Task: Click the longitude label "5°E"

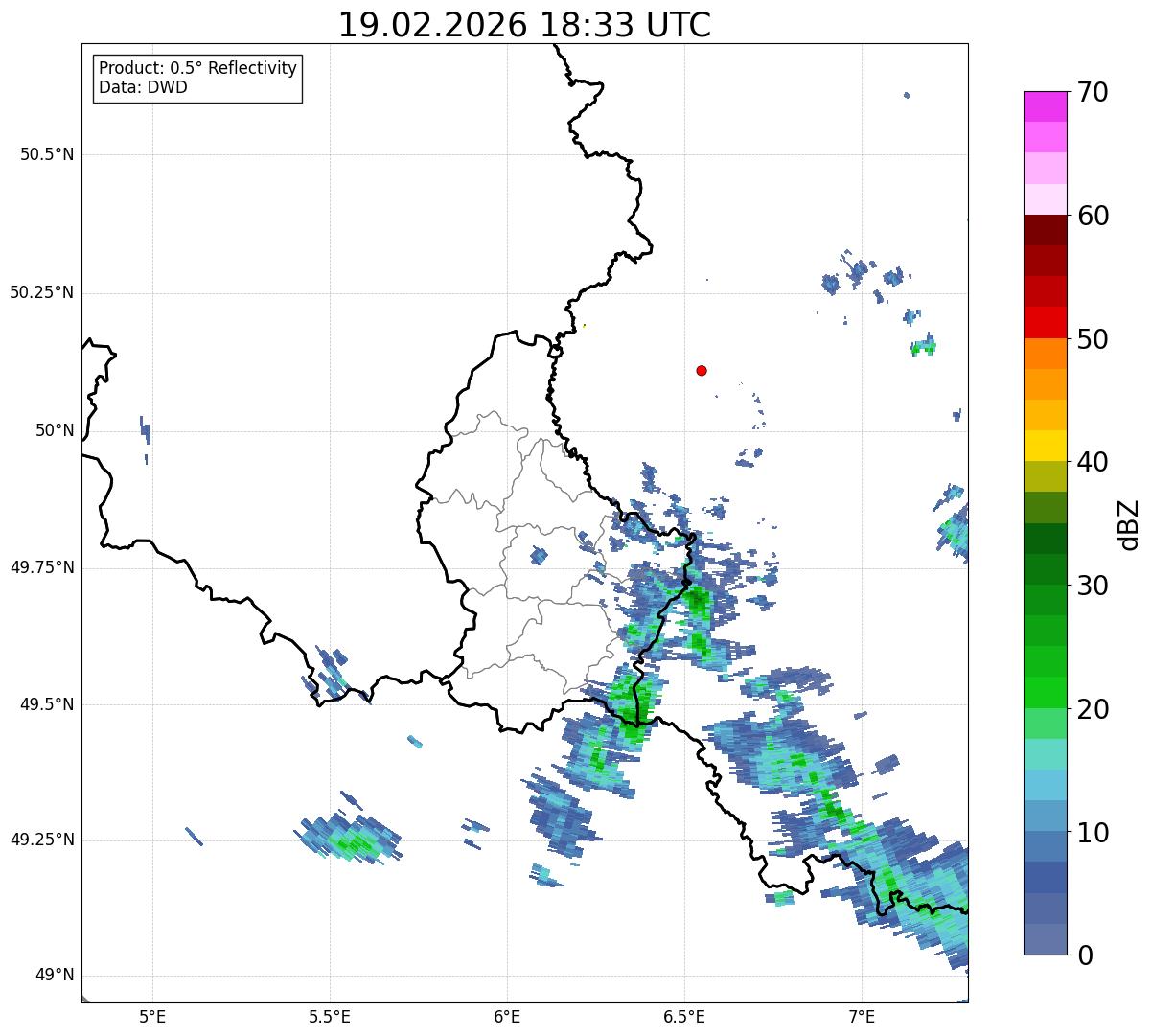Action: (152, 1017)
